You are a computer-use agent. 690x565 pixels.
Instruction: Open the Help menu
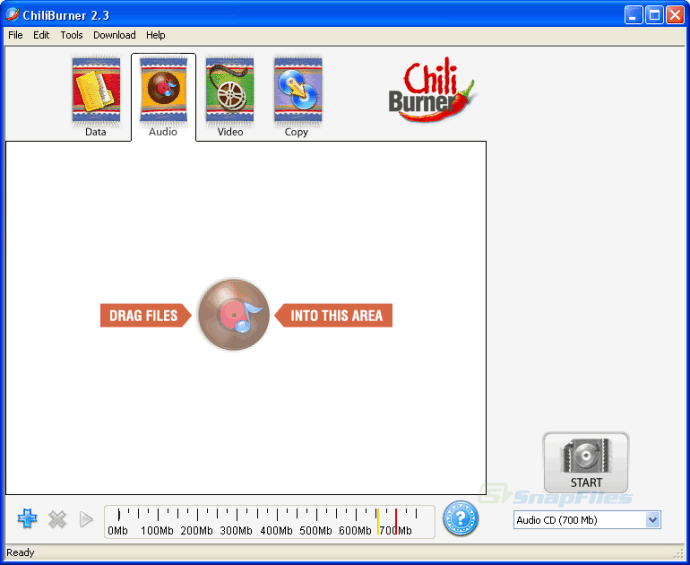[x=156, y=35]
